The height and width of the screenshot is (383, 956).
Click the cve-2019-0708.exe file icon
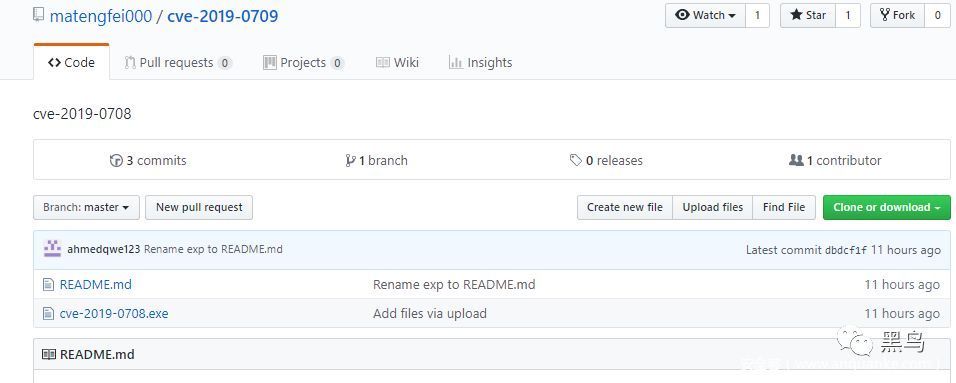pyautogui.click(x=48, y=313)
